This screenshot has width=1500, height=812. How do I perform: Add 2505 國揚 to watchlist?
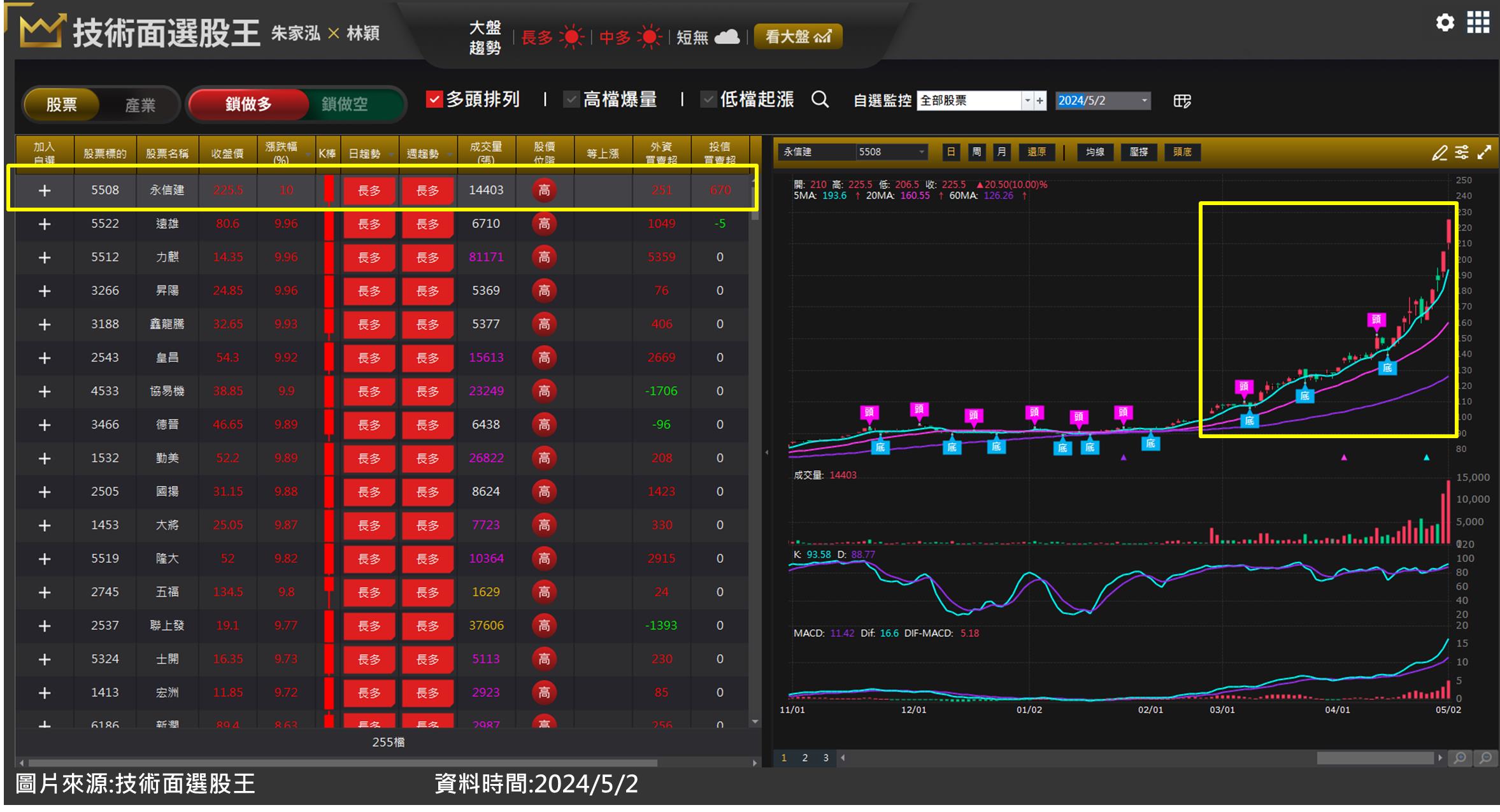[x=44, y=492]
